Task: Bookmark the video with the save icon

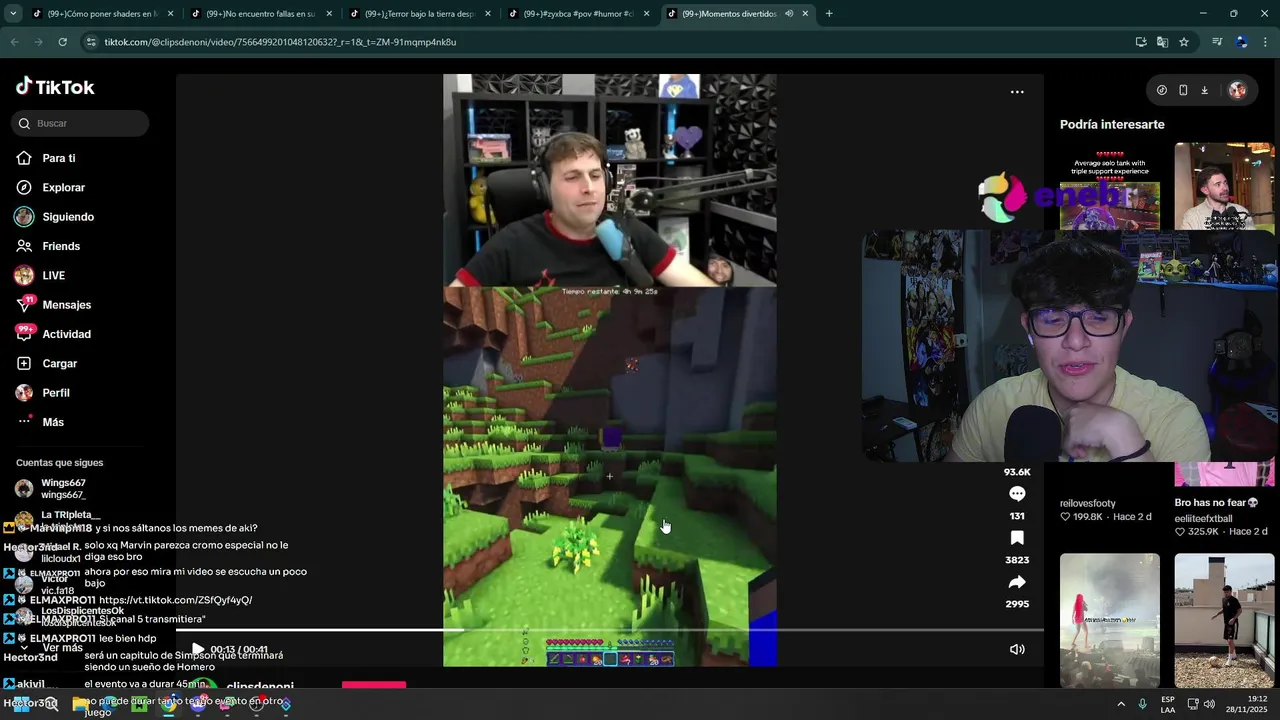Action: [x=1017, y=538]
